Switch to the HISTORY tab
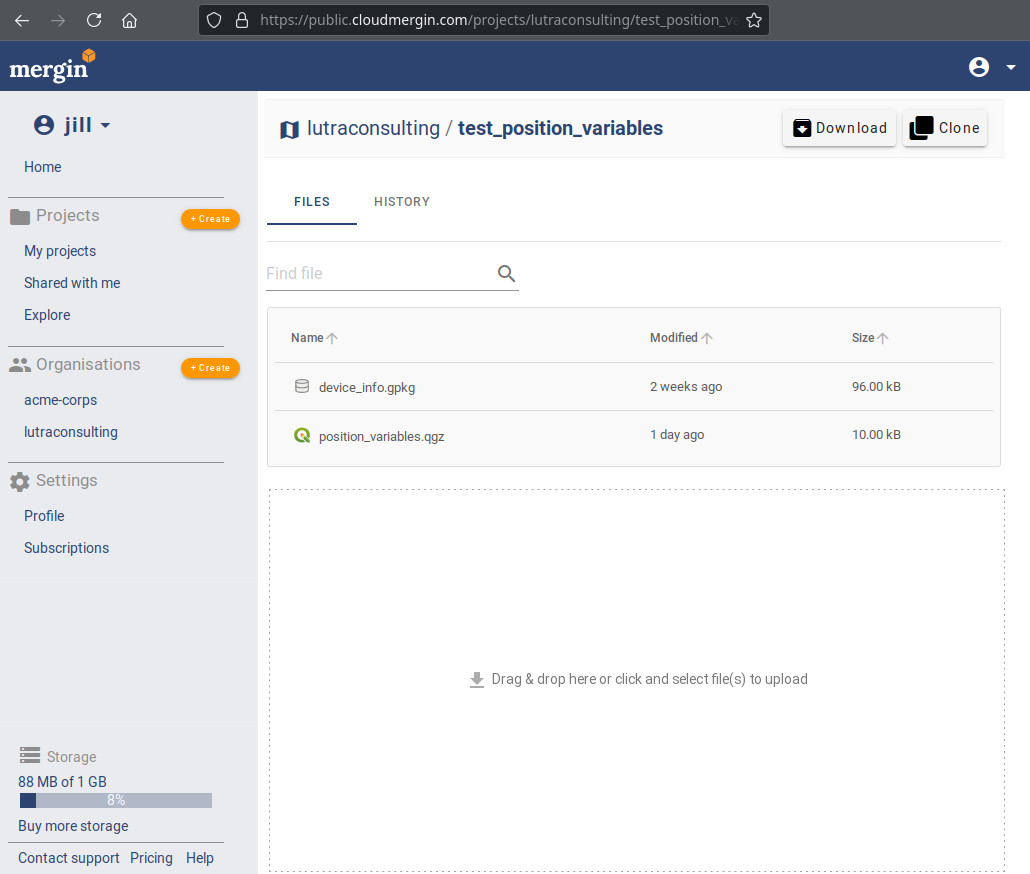1030x874 pixels. pyautogui.click(x=402, y=202)
